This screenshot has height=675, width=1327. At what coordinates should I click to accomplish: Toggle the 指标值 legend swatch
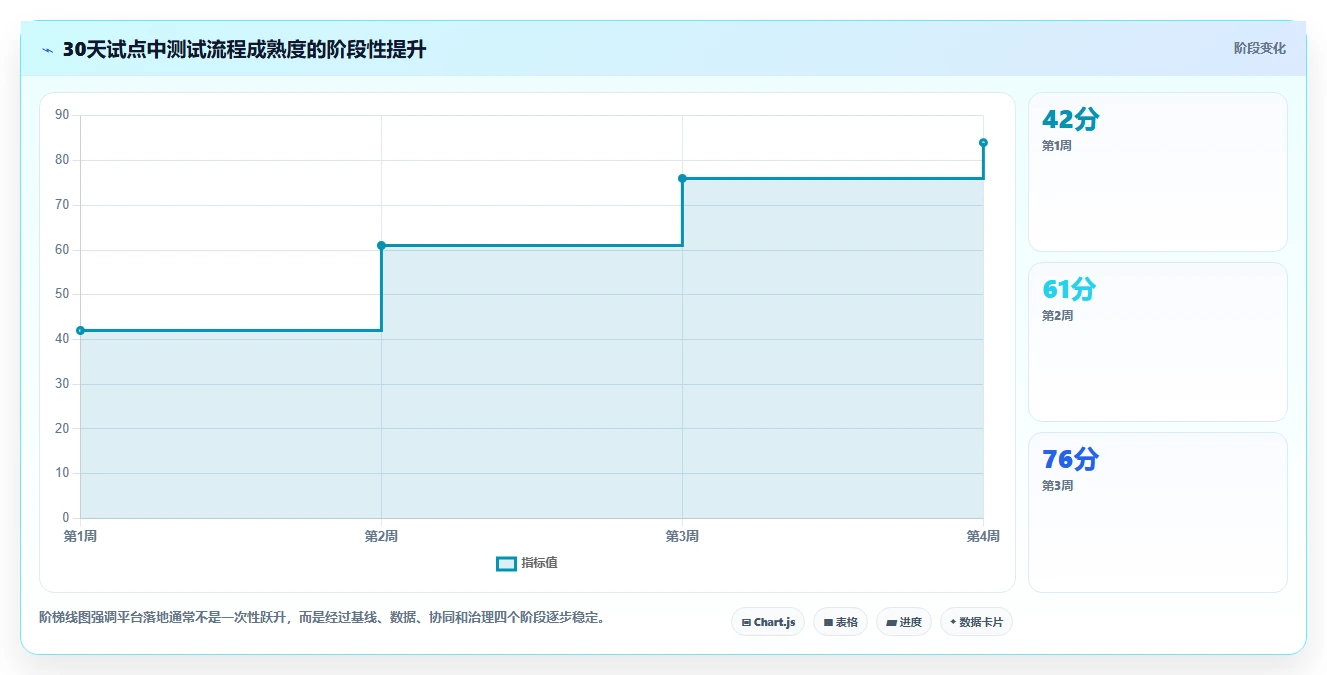tap(506, 563)
